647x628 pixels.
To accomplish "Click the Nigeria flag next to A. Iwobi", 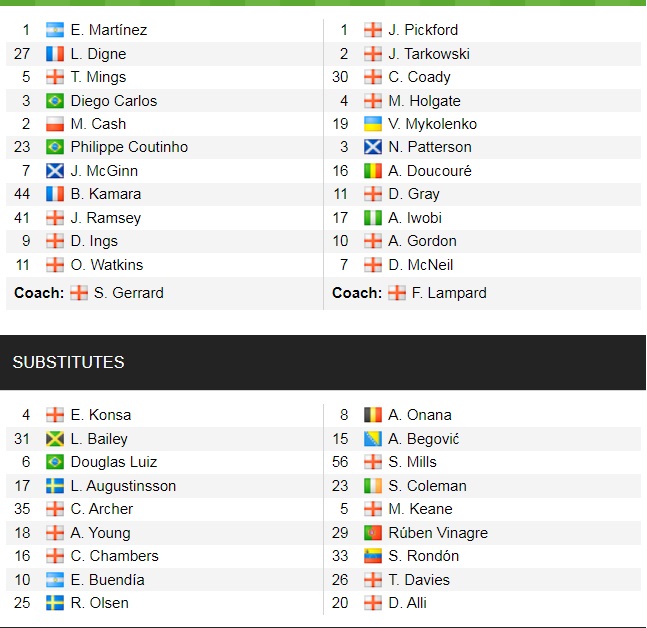I will click(x=373, y=218).
